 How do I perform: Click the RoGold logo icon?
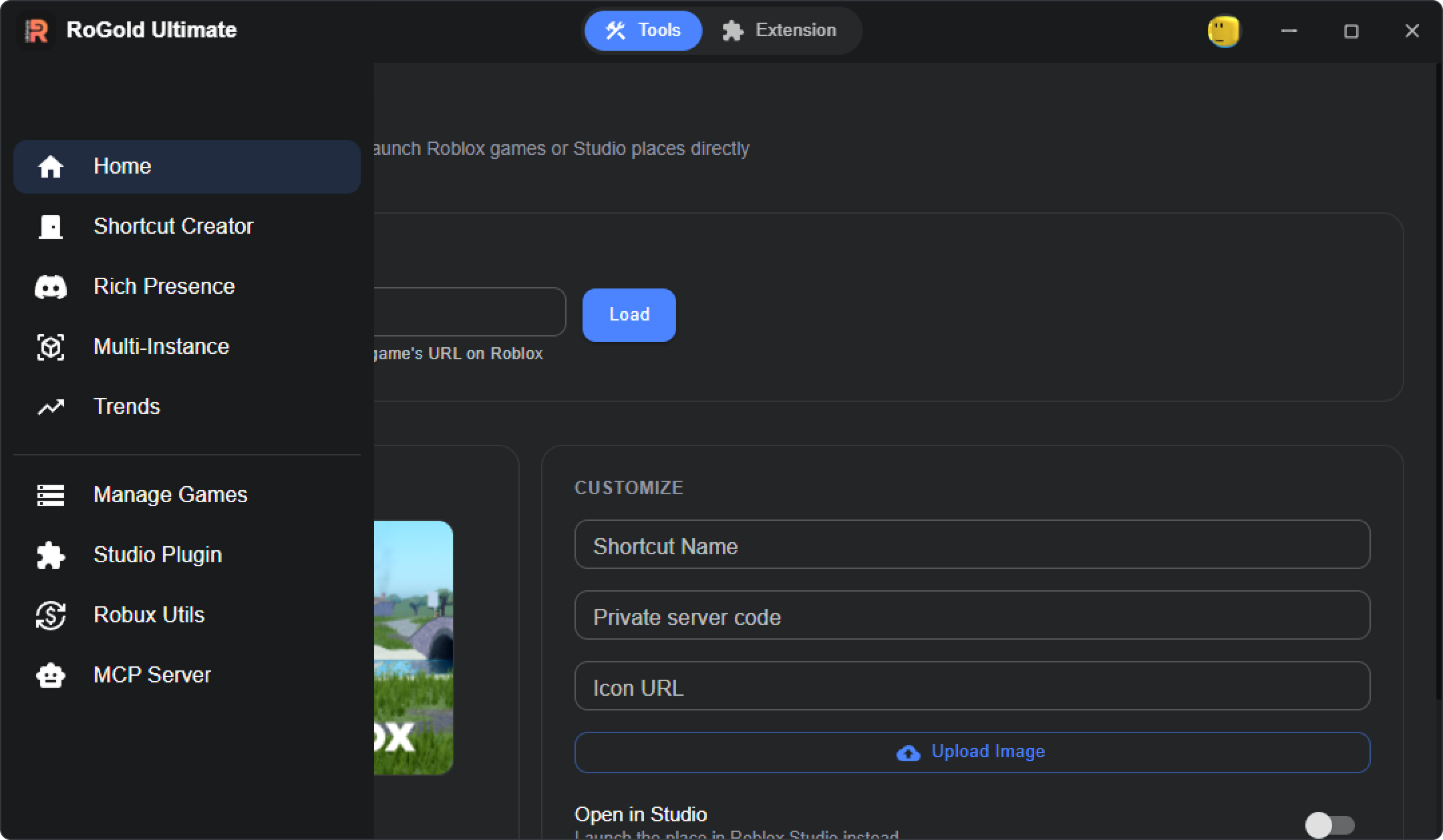37,31
